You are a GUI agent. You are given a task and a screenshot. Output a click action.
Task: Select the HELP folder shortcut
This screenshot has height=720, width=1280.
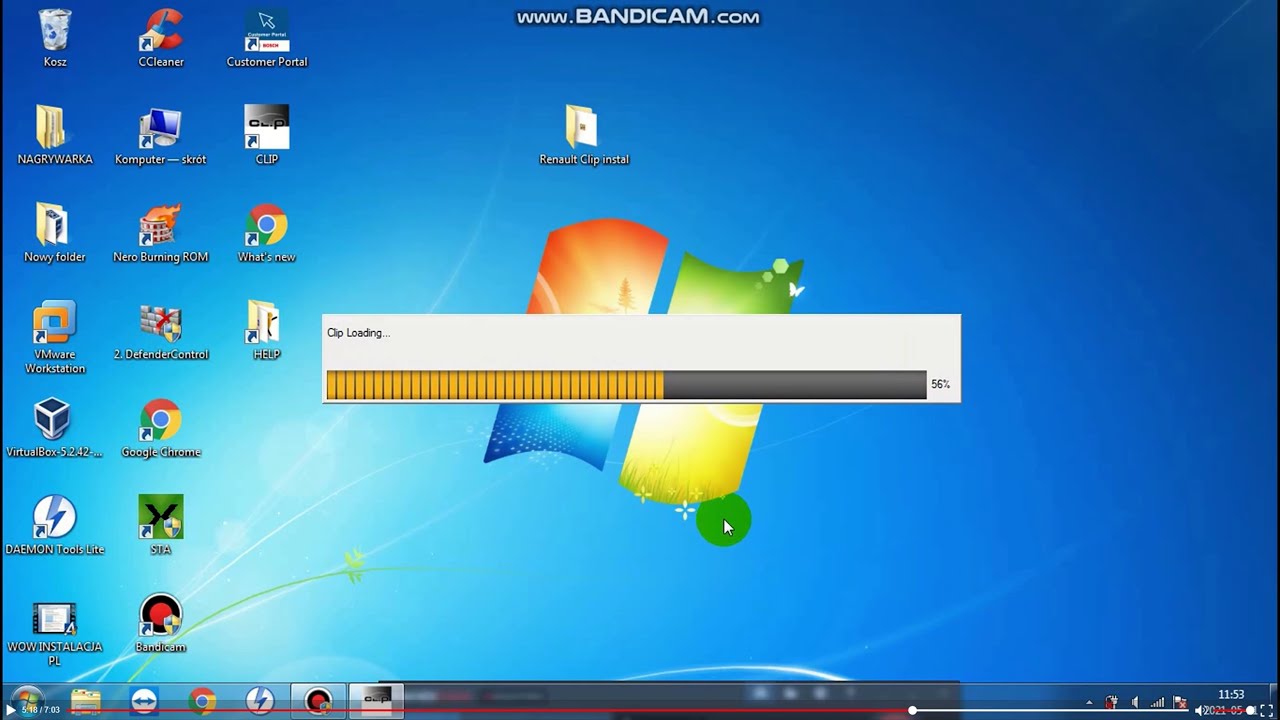pos(267,331)
